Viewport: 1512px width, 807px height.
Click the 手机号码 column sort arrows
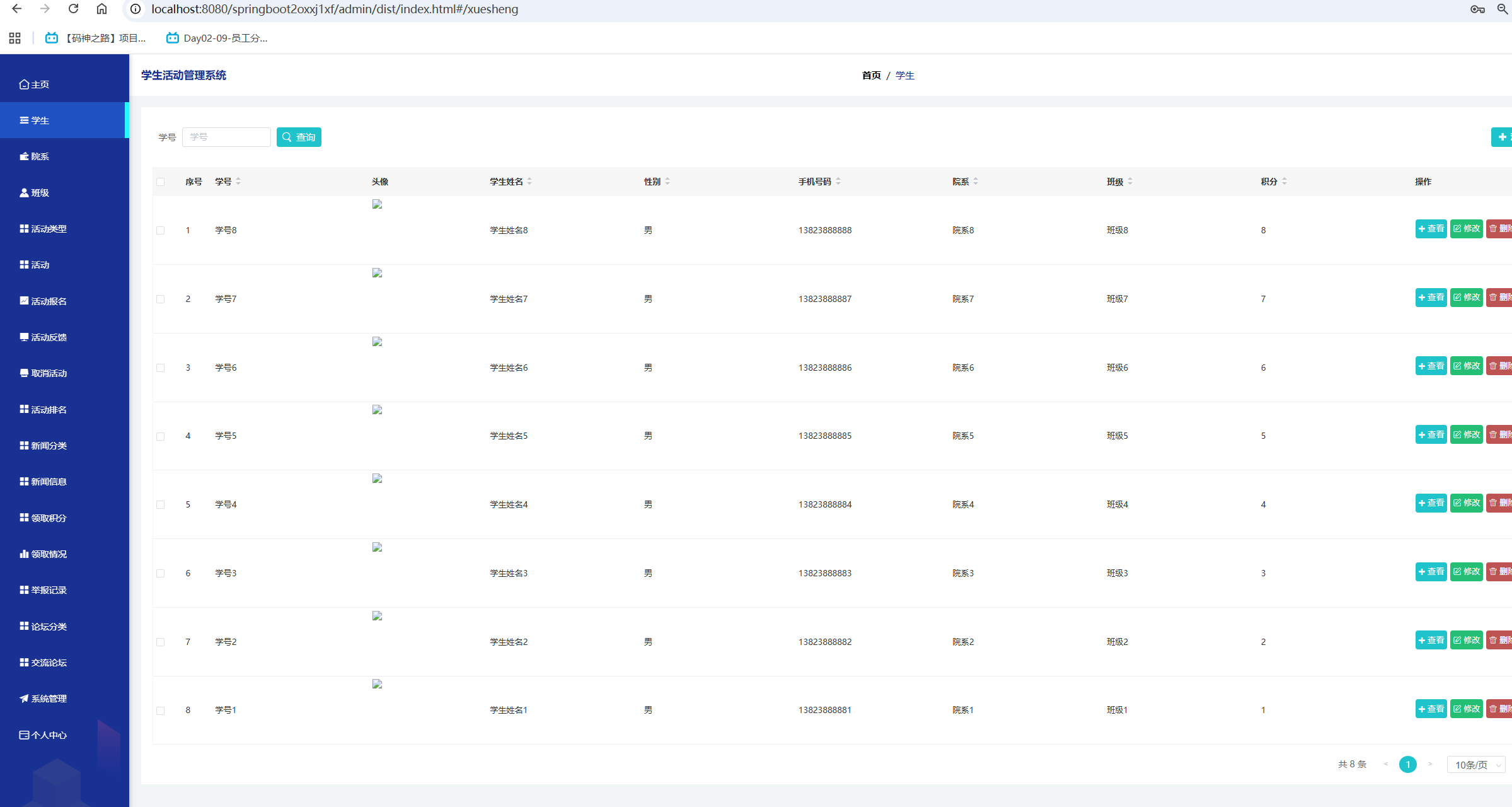[838, 182]
